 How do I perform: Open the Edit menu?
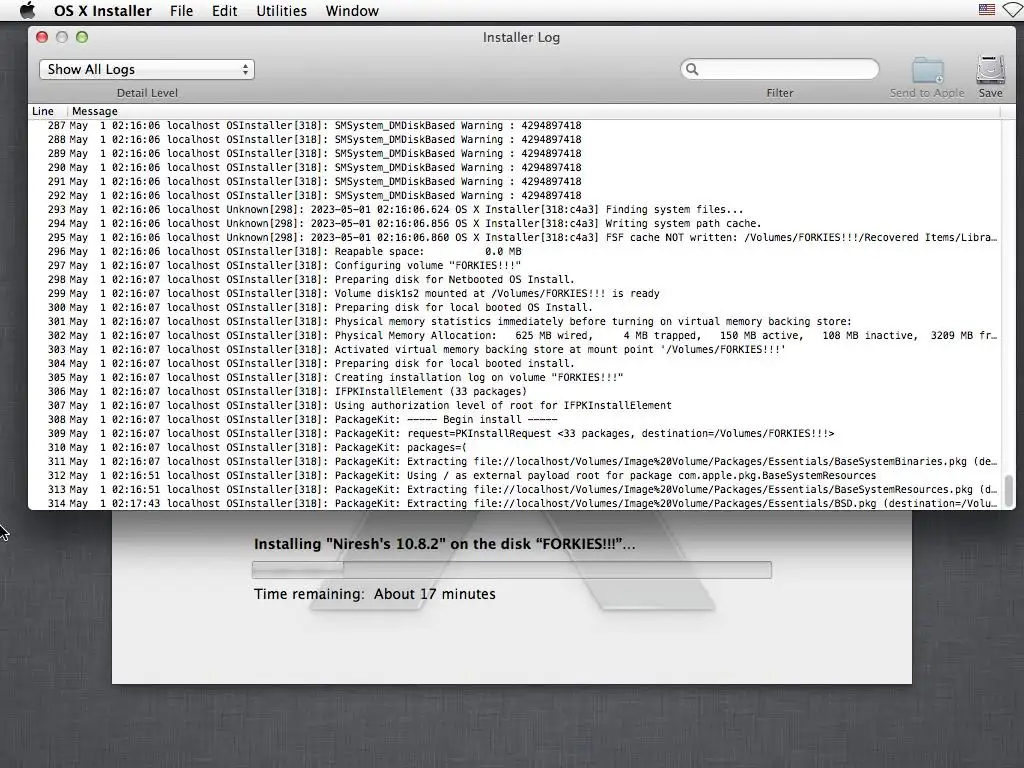click(224, 11)
